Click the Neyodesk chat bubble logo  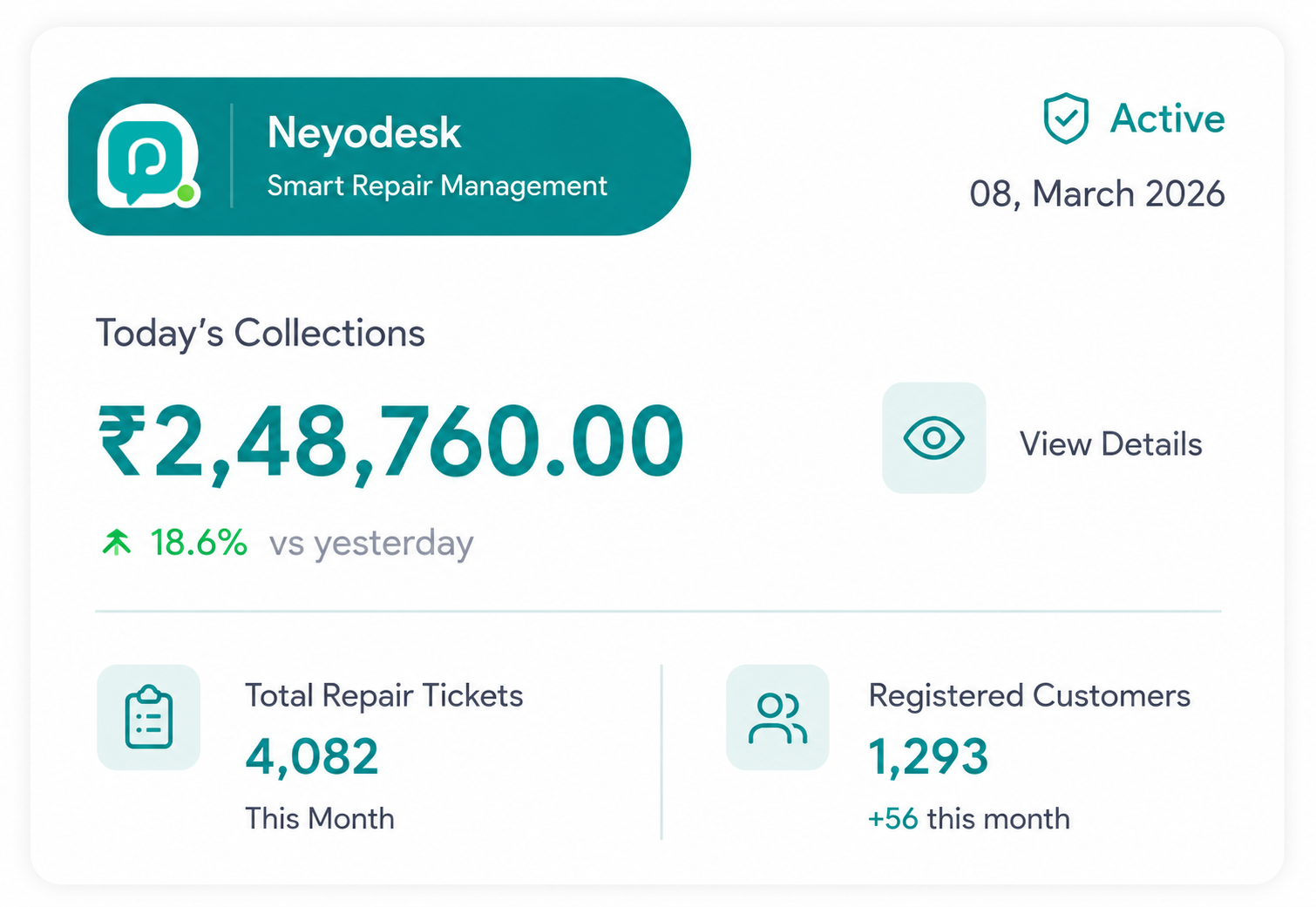click(148, 156)
